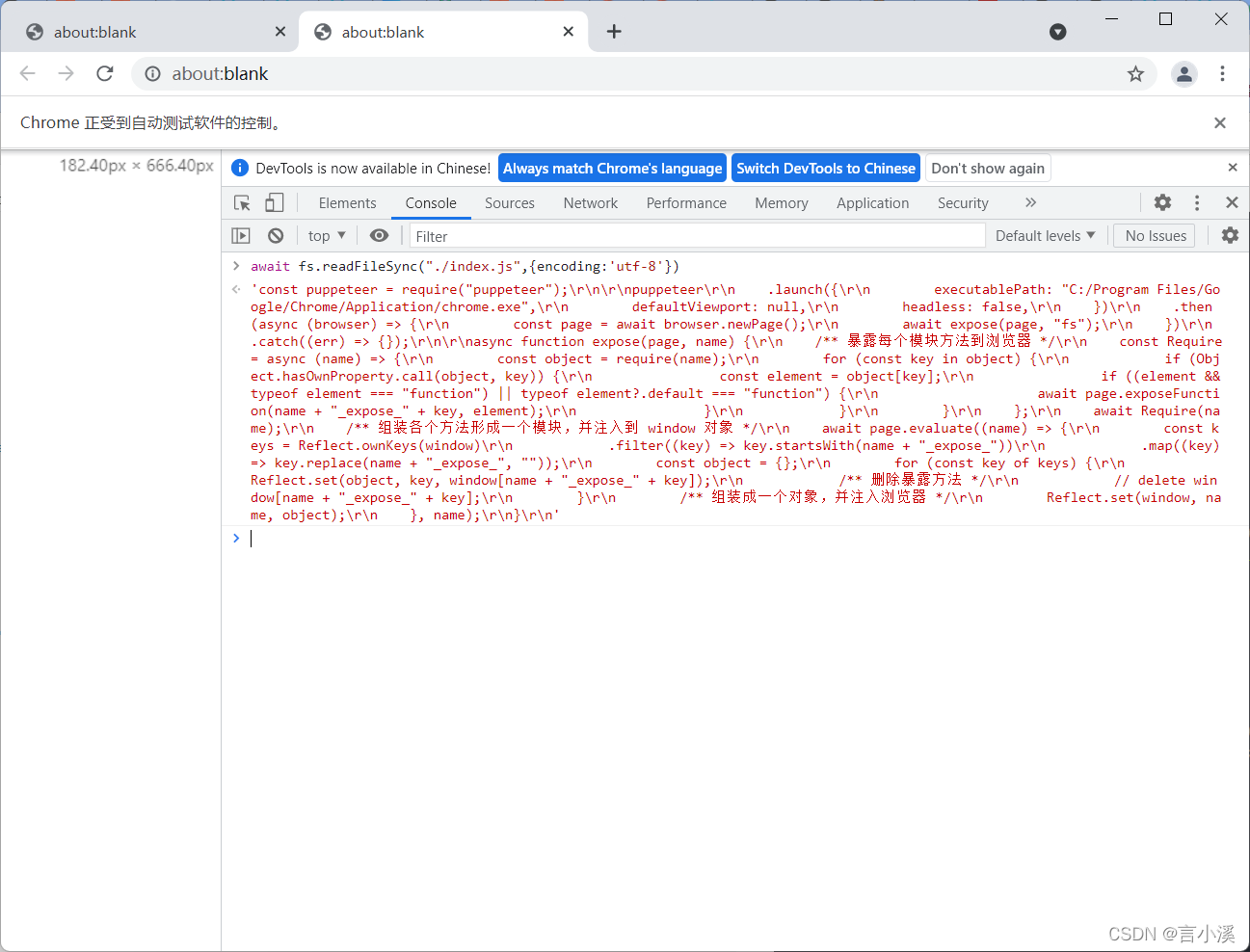Close the first about:blank tab
This screenshot has height=952, width=1250.
pyautogui.click(x=279, y=32)
